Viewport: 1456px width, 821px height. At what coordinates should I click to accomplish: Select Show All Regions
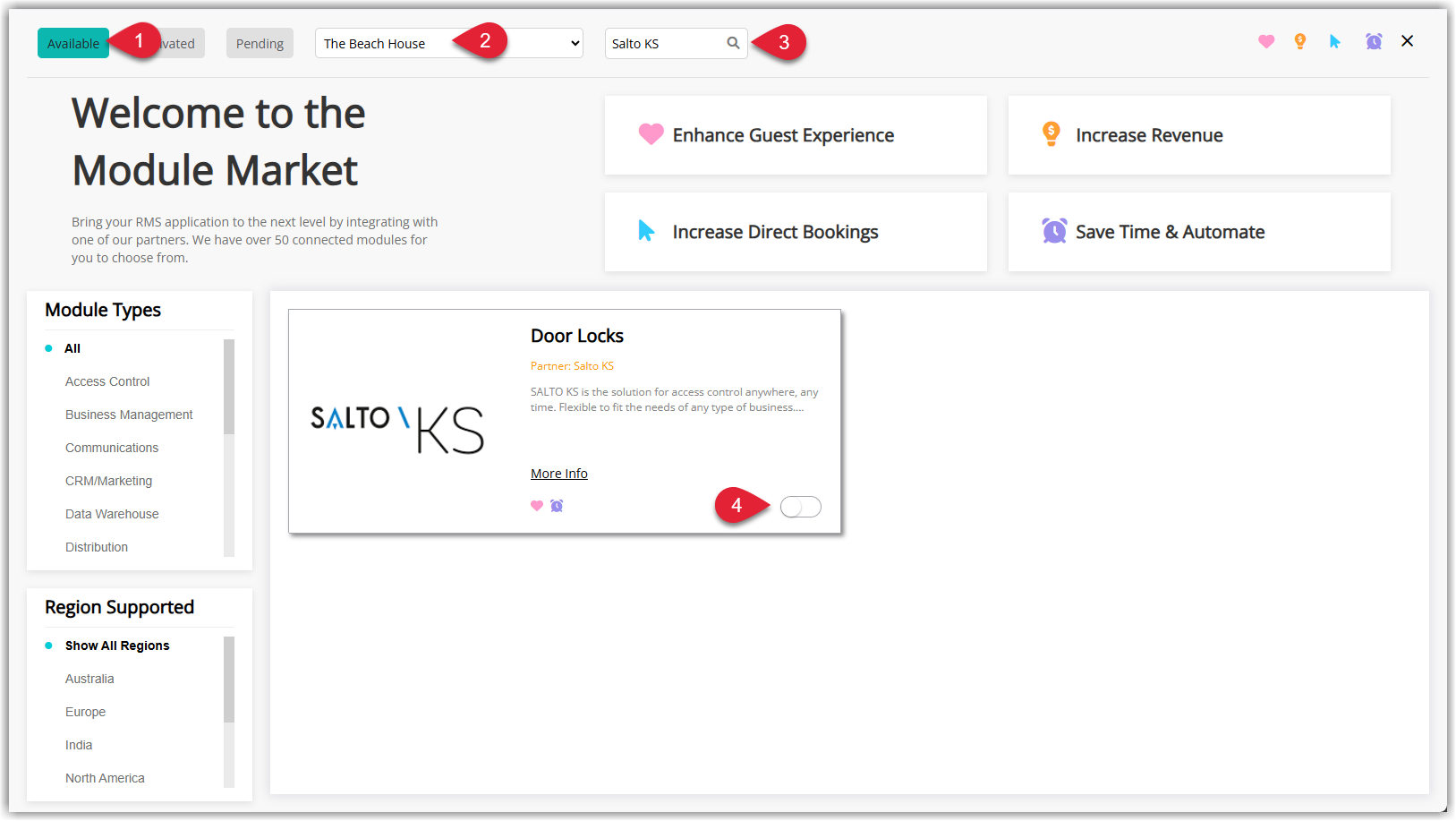click(x=117, y=646)
